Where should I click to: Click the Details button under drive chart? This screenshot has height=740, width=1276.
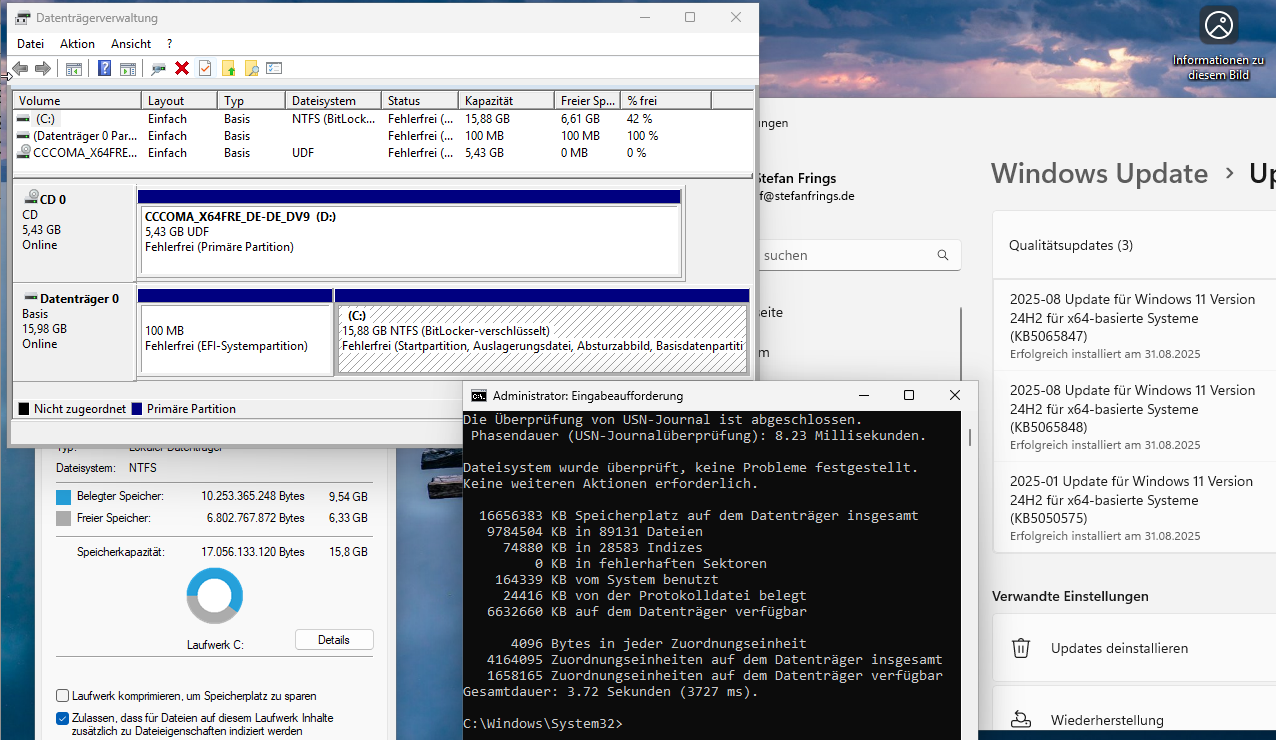tap(334, 640)
